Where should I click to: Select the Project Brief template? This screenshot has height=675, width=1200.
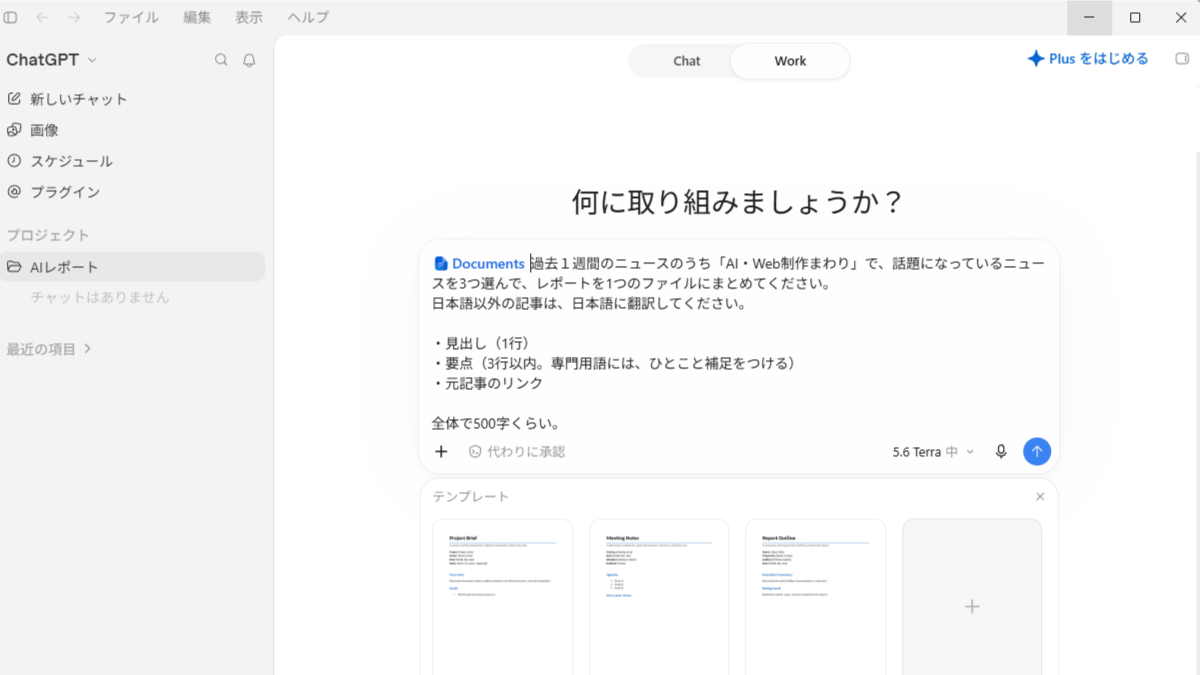[502, 597]
